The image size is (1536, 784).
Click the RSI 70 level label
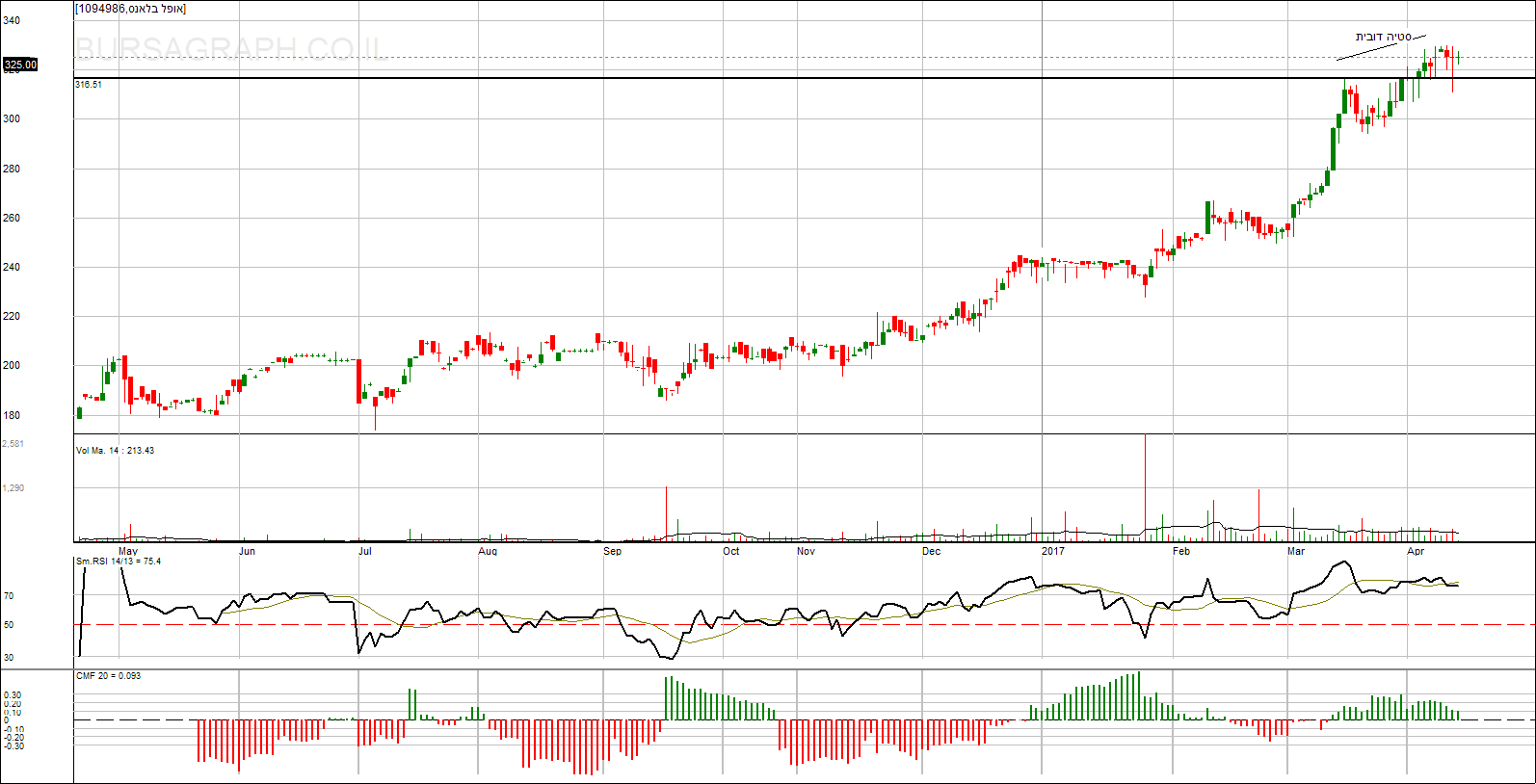point(9,596)
